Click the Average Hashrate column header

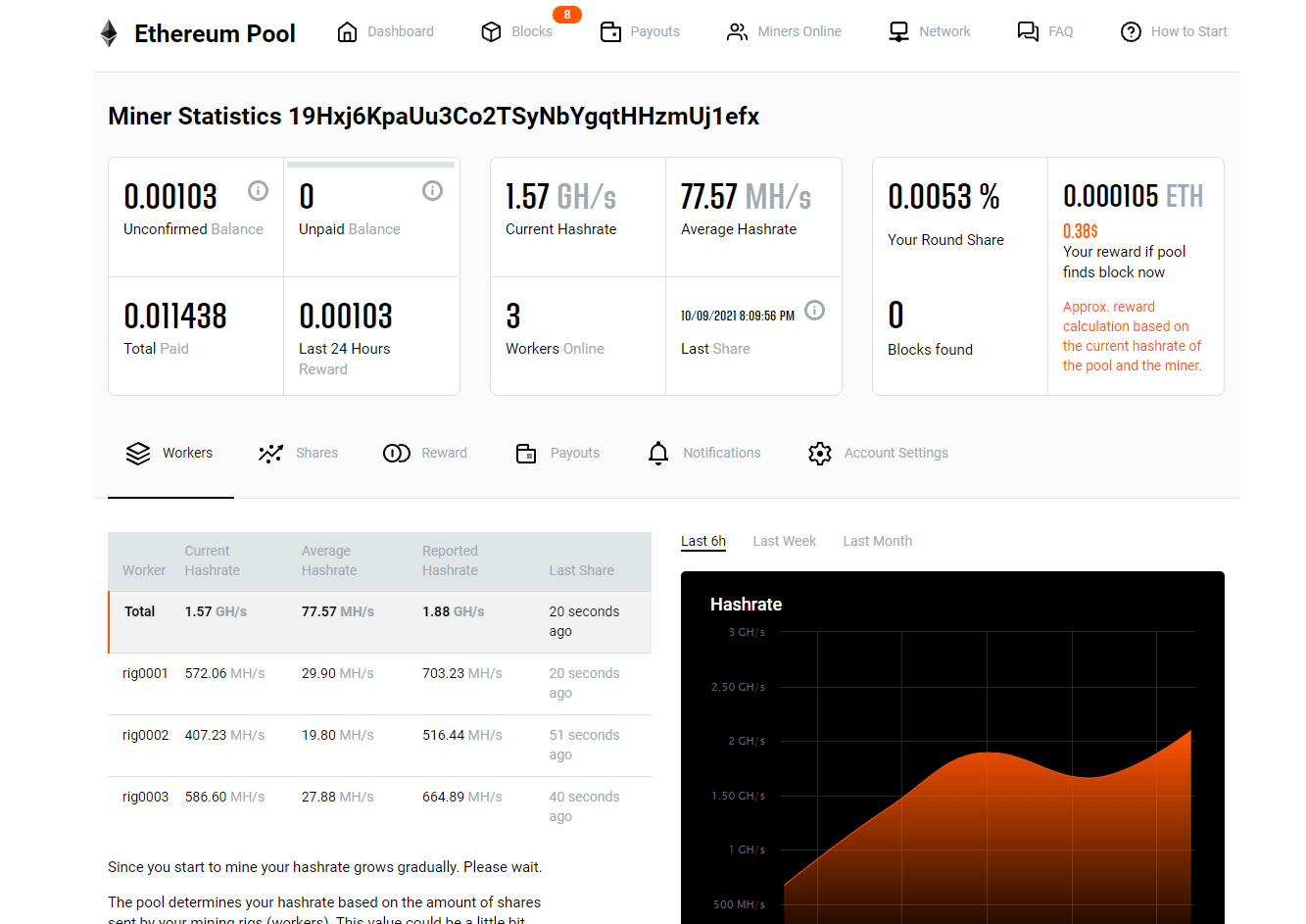point(328,560)
